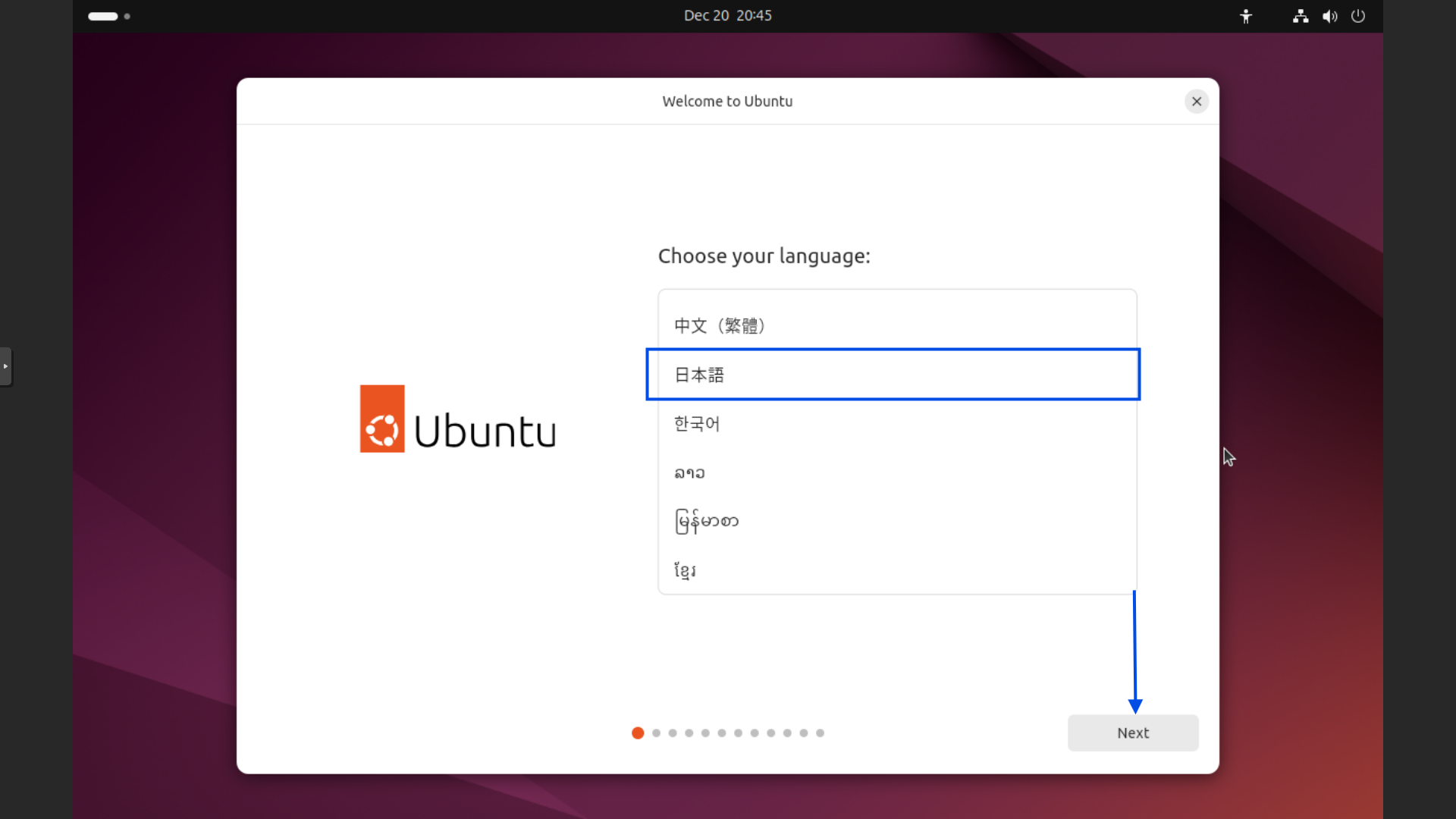Close the Welcome to Ubuntu window
Screen dimensions: 1456x819
(x=1197, y=102)
